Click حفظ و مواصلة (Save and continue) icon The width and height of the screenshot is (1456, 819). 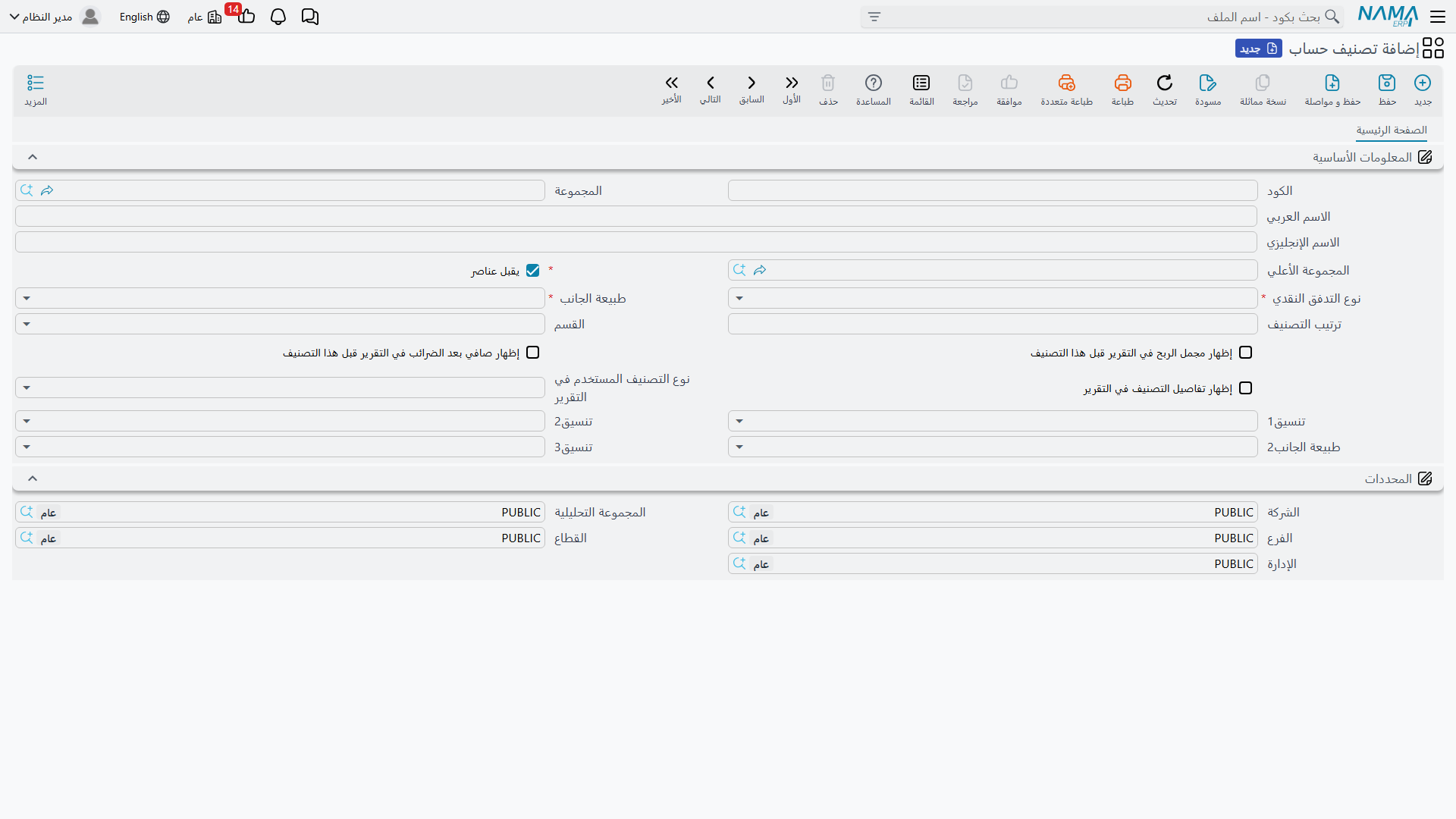(x=1332, y=83)
